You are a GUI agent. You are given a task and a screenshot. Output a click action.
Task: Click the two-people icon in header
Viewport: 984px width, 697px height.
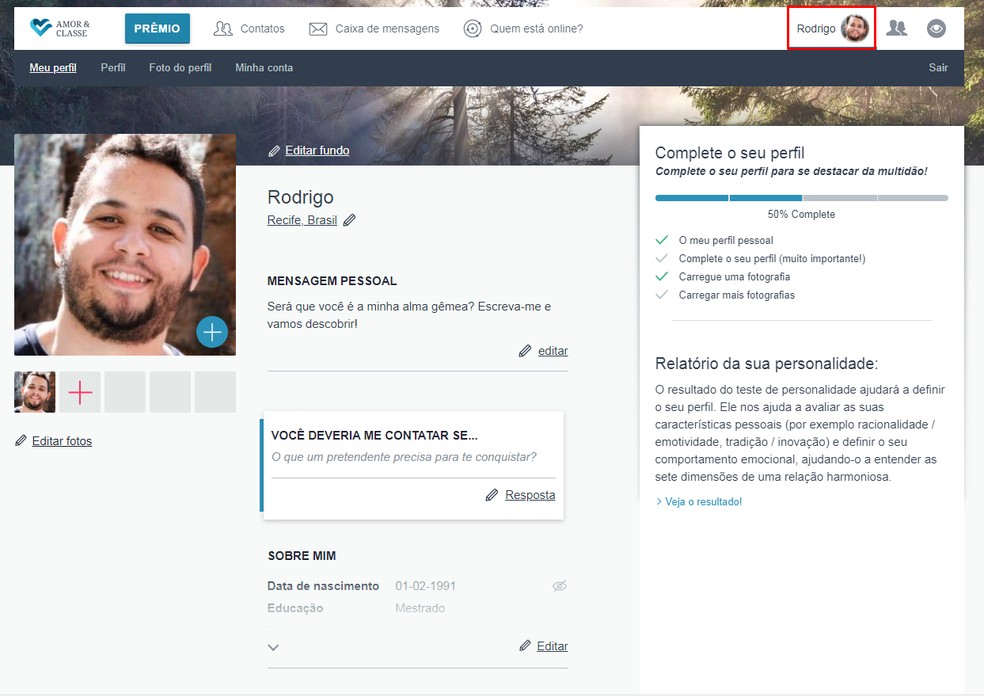point(897,29)
